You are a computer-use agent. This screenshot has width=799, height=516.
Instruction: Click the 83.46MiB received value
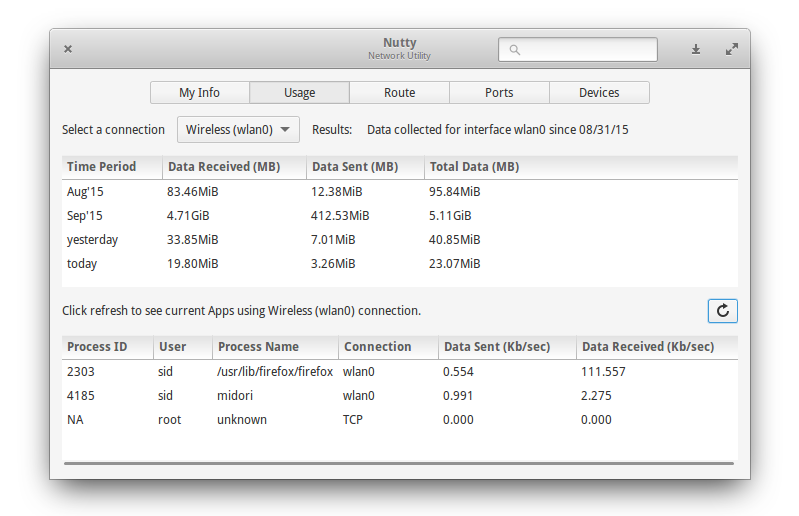(x=193, y=192)
